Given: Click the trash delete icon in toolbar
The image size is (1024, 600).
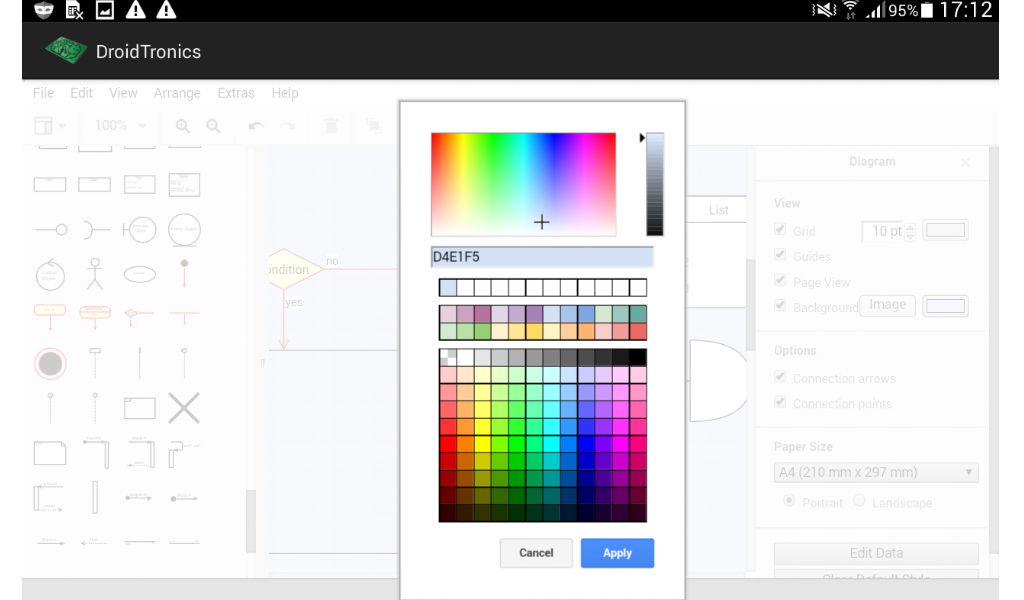Looking at the screenshot, I should (x=332, y=125).
